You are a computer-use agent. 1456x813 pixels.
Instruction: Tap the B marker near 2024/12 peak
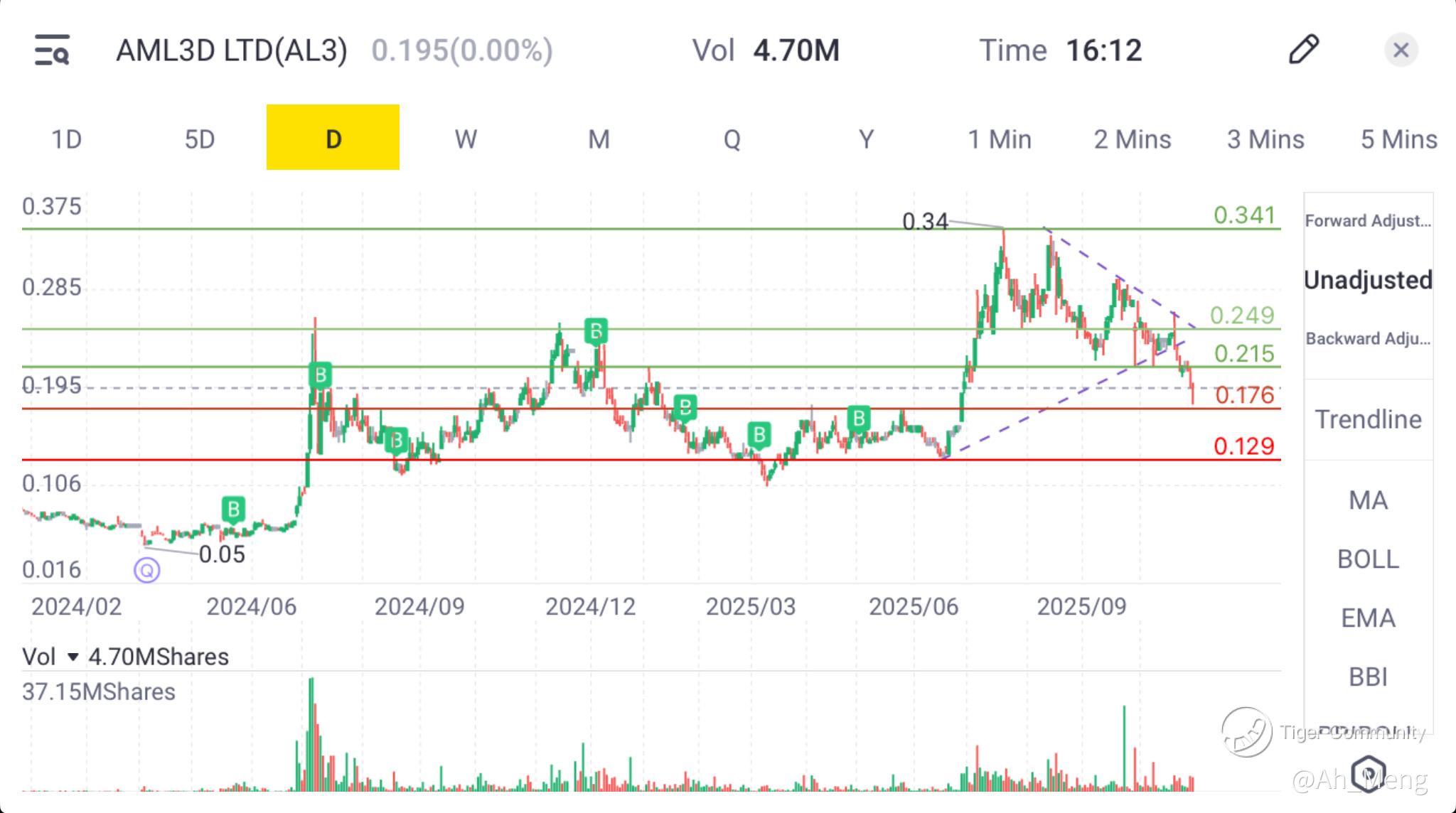pos(596,331)
